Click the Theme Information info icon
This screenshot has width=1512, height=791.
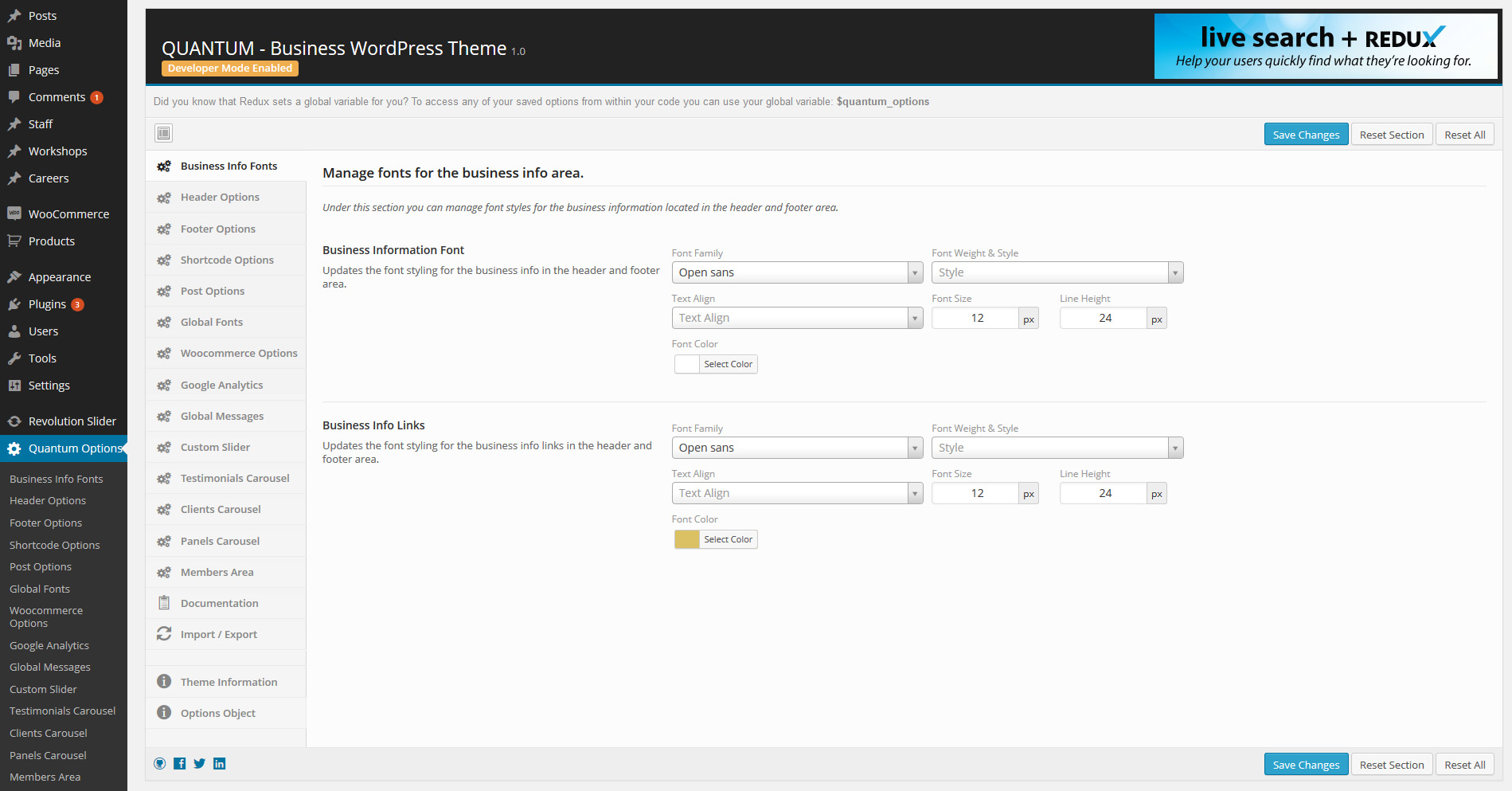pyautogui.click(x=164, y=682)
